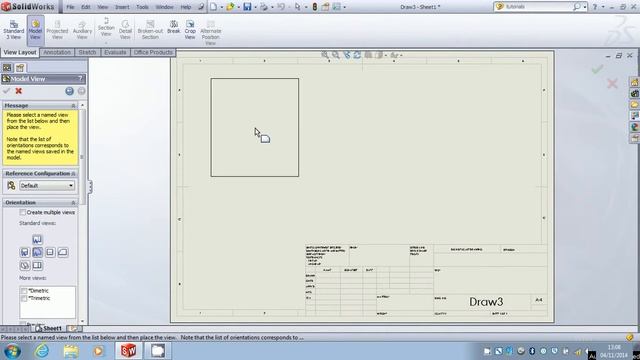Viewport: 640px width, 360px height.
Task: Open PropertyManager tab icon
Action: [x=20, y=68]
